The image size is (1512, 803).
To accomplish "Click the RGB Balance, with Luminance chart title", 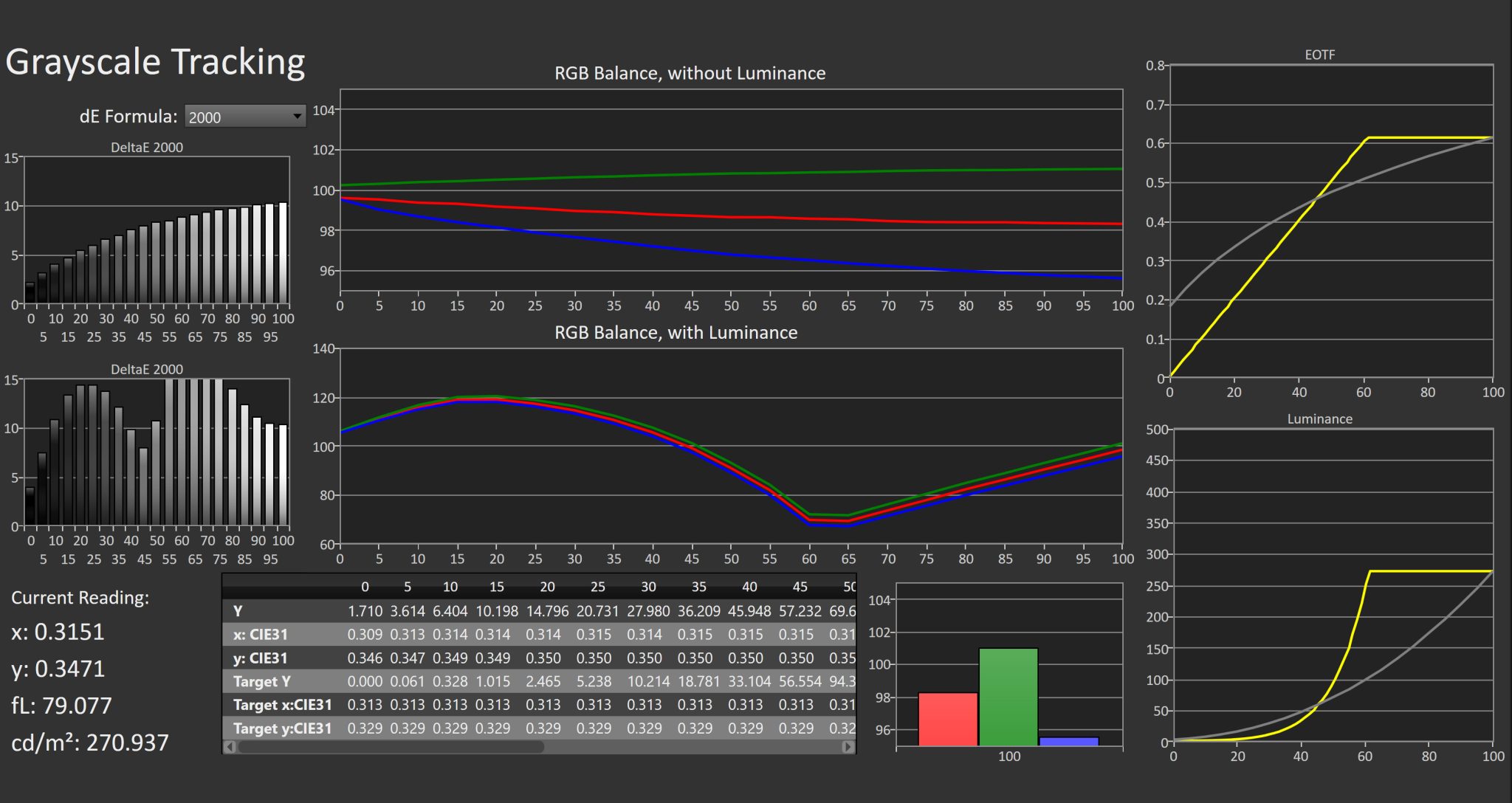I will 676,332.
